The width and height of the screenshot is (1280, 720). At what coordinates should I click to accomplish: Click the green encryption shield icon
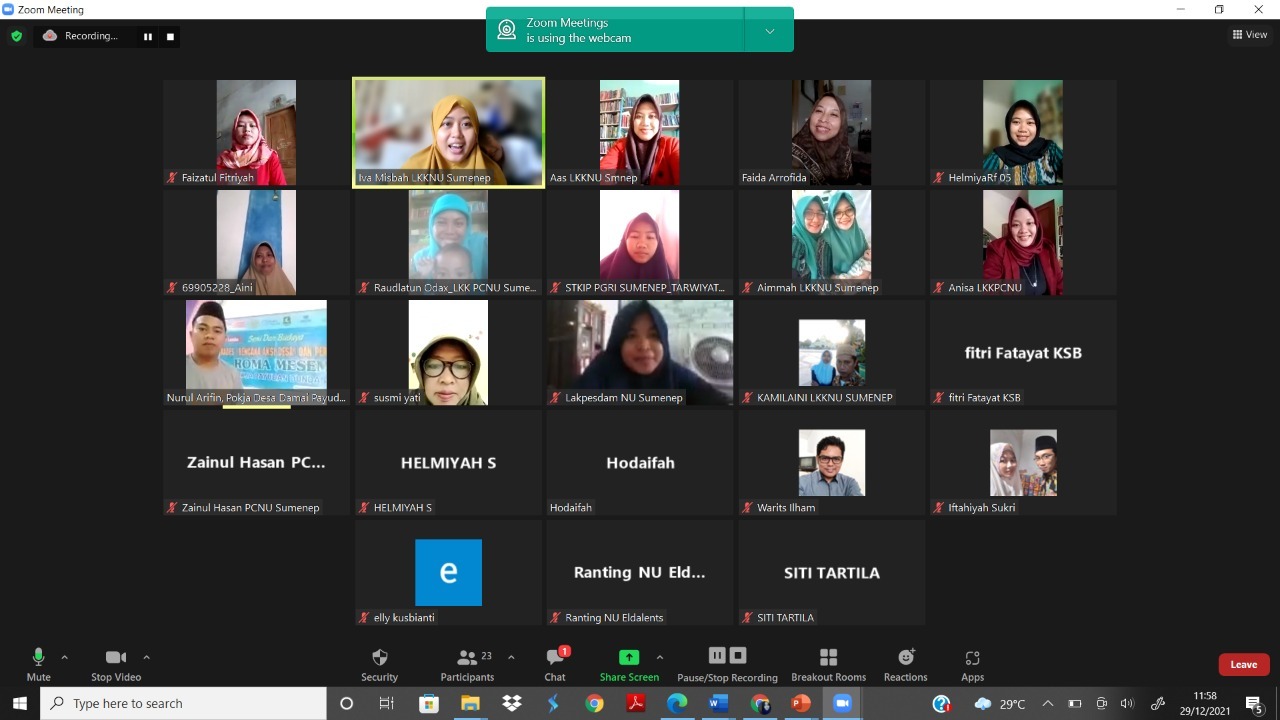(x=16, y=36)
